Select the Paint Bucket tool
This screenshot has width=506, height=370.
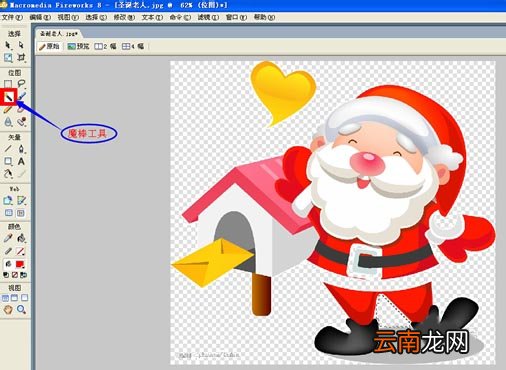[x=21, y=238]
